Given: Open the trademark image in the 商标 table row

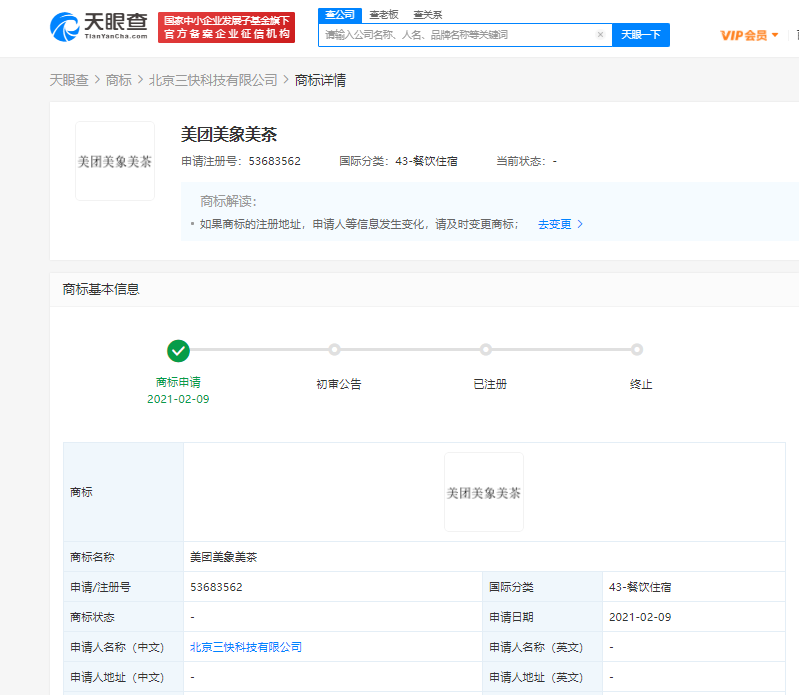Looking at the screenshot, I should 484,492.
